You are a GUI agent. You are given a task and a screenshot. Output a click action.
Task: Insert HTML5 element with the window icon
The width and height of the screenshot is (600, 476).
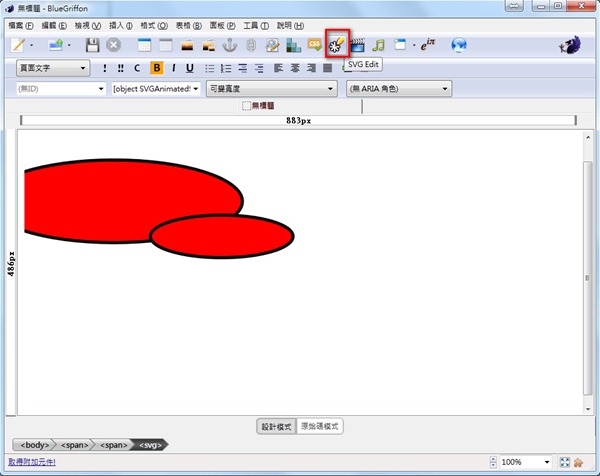pos(400,45)
